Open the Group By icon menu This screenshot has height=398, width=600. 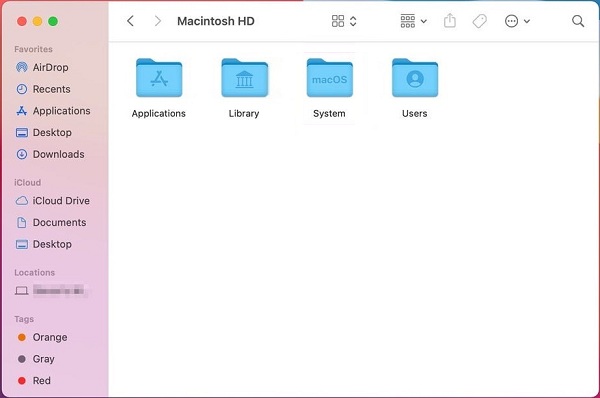(408, 21)
